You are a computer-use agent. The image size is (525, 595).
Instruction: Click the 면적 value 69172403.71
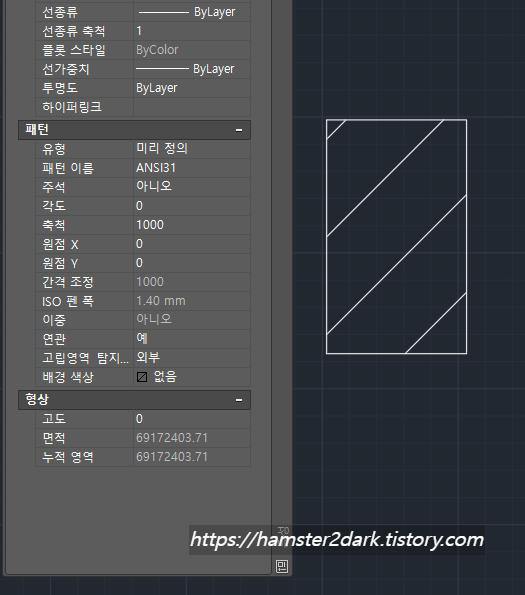point(192,438)
